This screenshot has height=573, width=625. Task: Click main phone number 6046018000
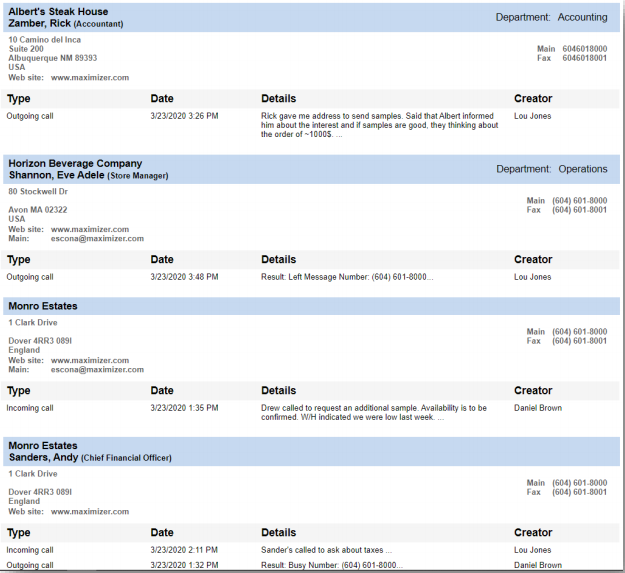click(585, 49)
